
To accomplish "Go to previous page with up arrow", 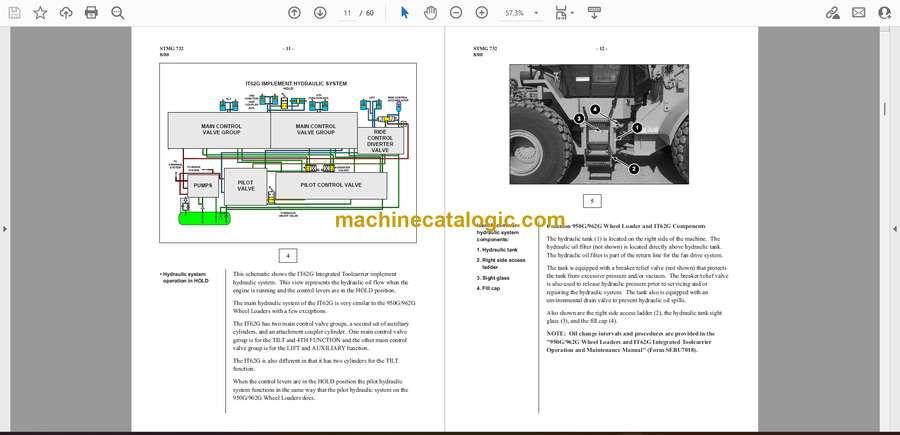I will click(294, 13).
